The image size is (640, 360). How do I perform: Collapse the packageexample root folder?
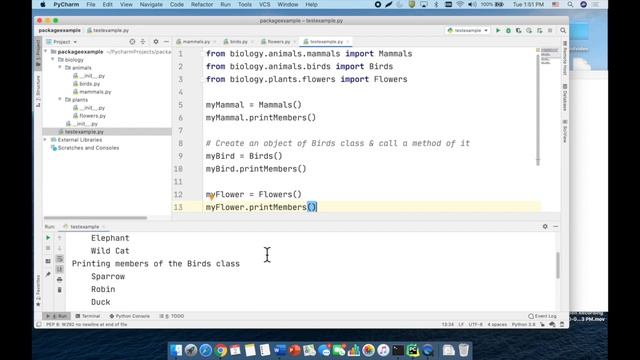46,52
